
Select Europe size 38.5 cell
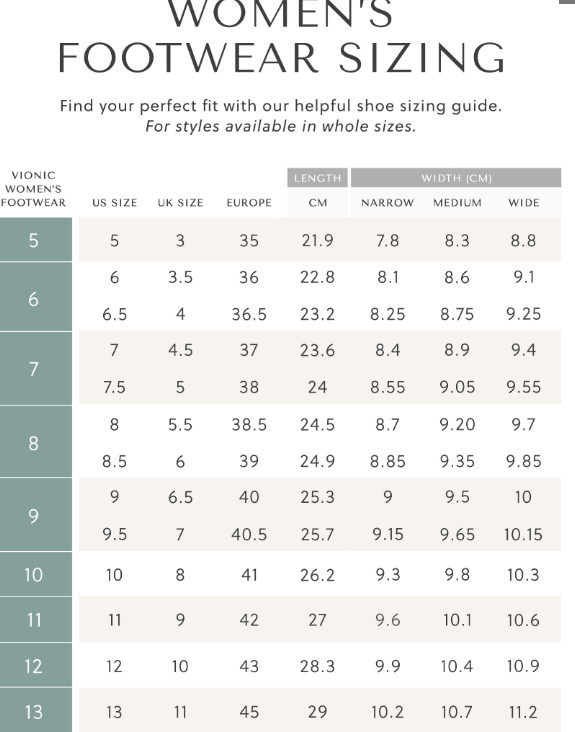pyautogui.click(x=249, y=424)
